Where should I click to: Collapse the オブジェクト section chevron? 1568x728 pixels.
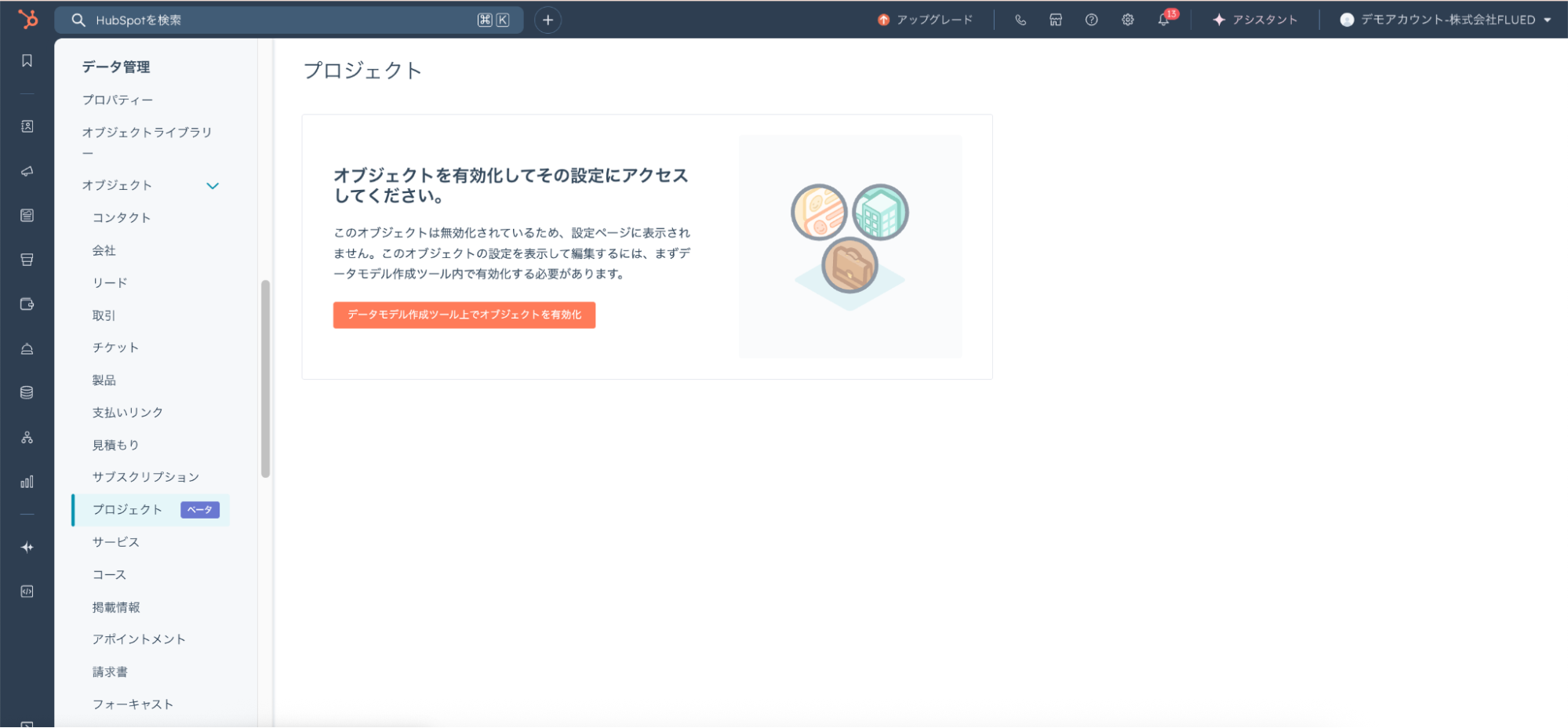tap(213, 186)
